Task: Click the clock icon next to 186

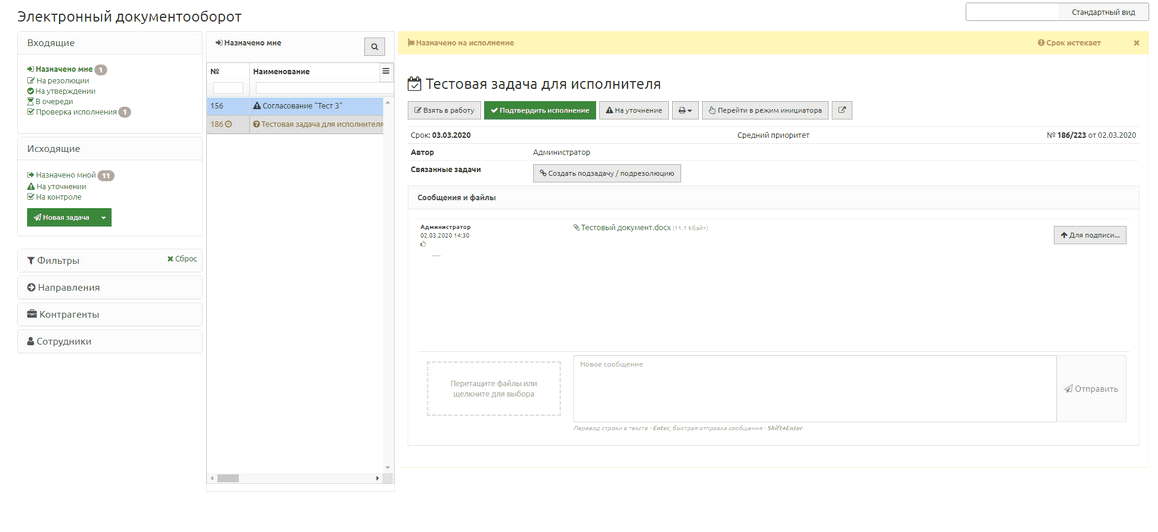Action: point(229,124)
